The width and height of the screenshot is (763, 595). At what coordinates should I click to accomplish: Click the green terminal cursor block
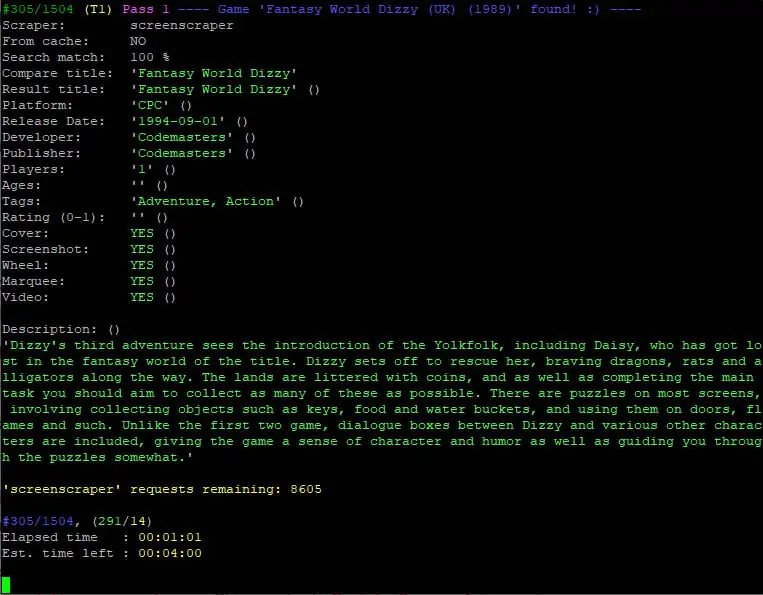(6, 585)
